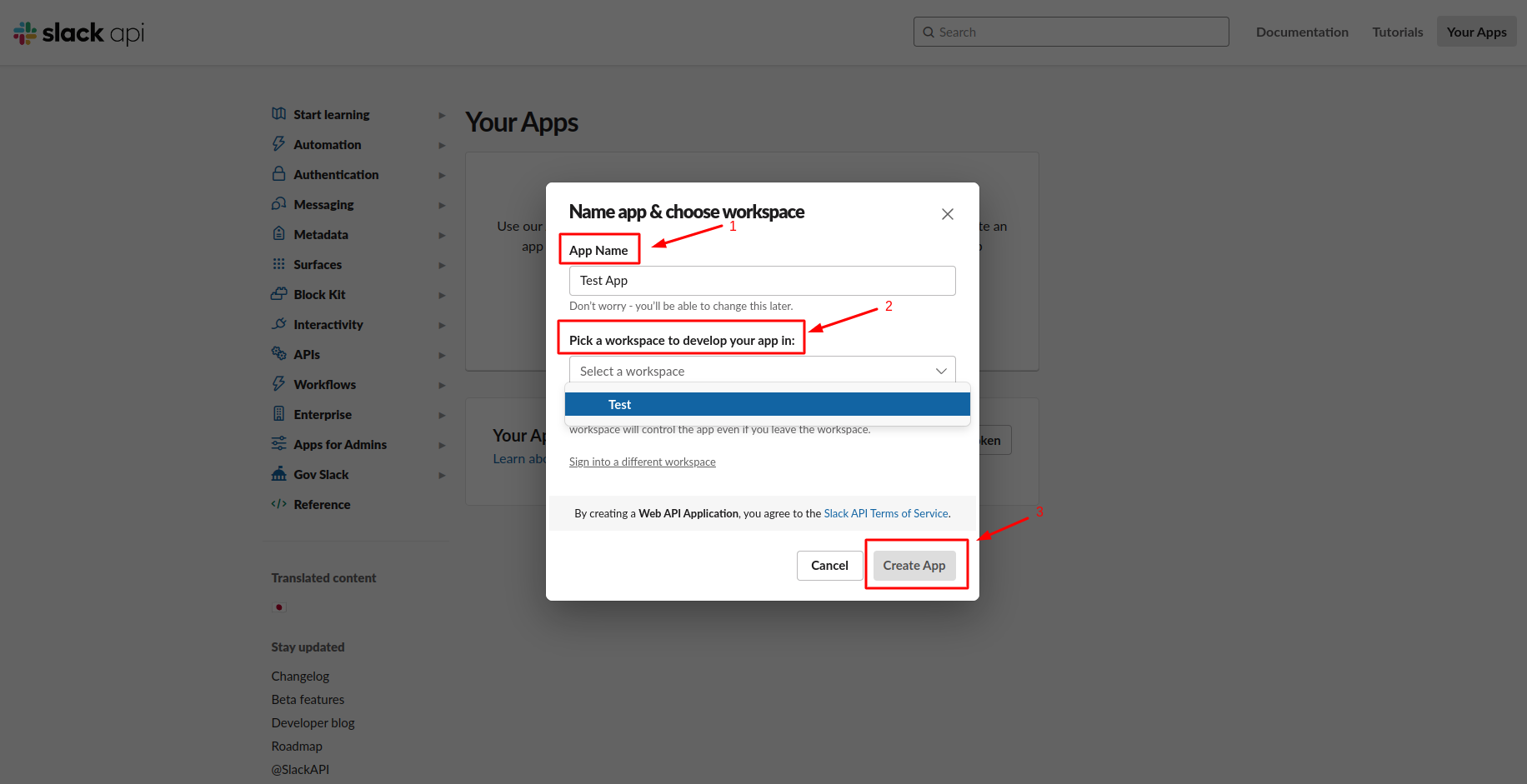Expand the Gov Slack section arrow
The image size is (1527, 784).
pyautogui.click(x=442, y=475)
